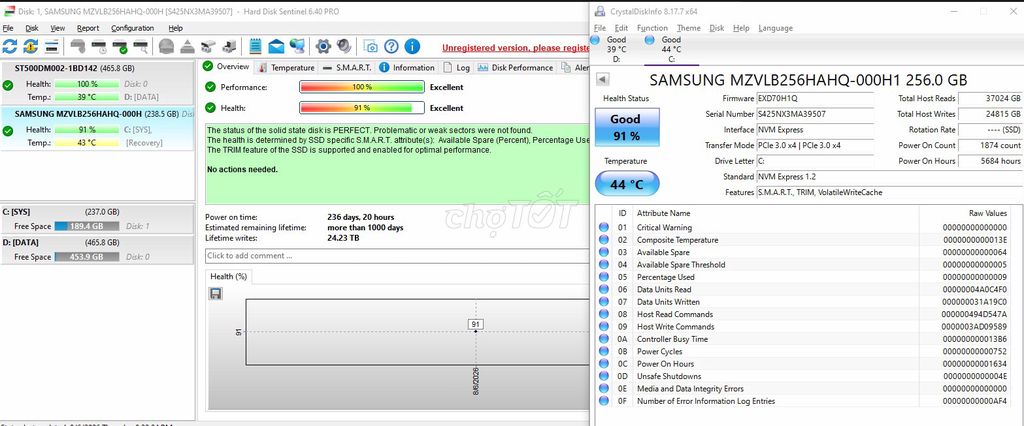Click the 91 data point on the health graph
Viewport: 1024px width, 426px height.
click(x=475, y=330)
